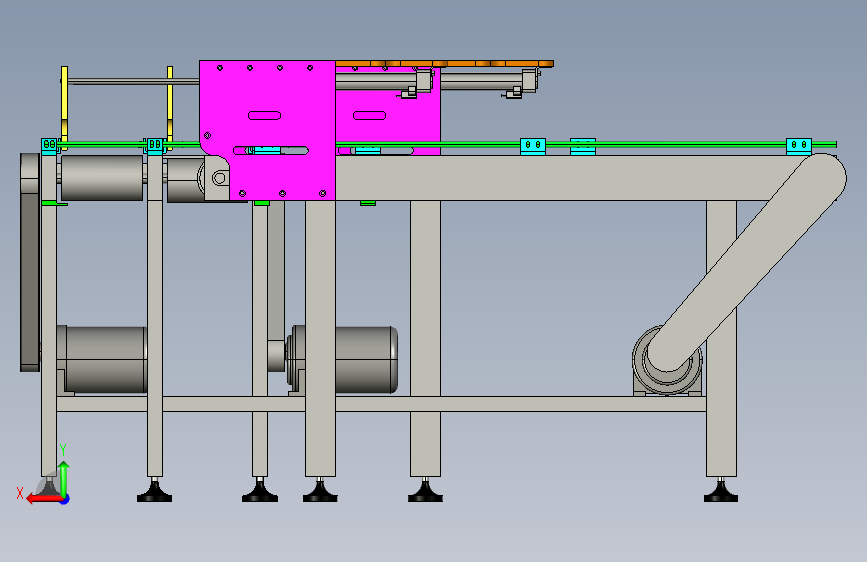Screen dimensions: 867x562
Task: Click the X axis label
Action: coord(20,493)
